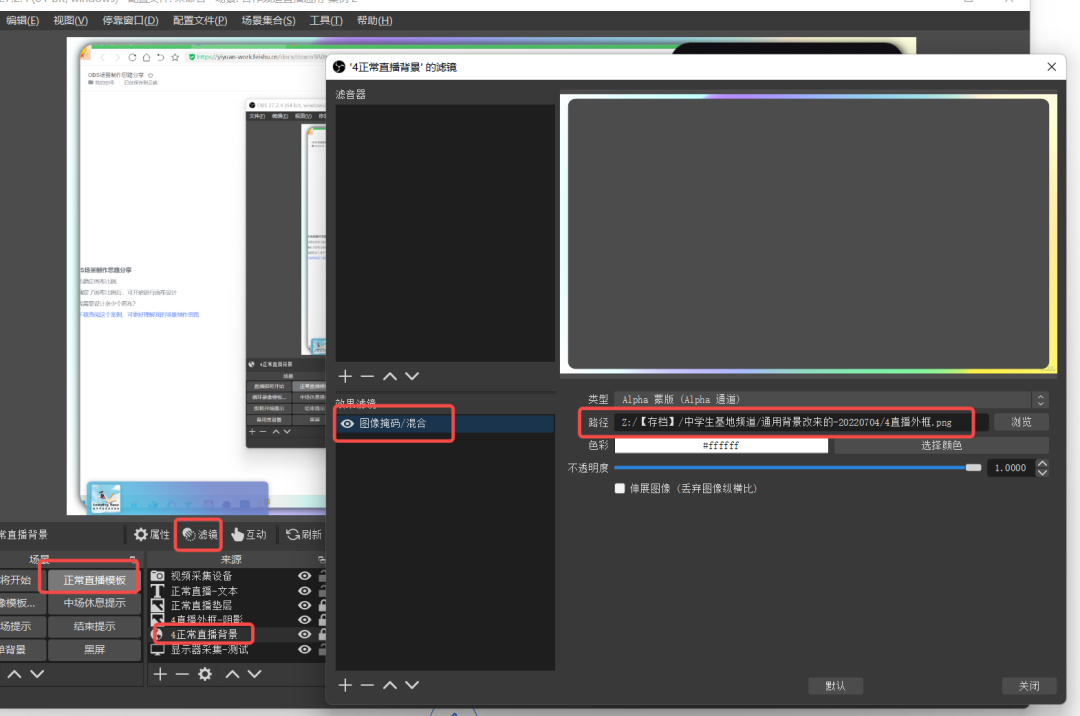Hide the 视频采集设备 source via eye icon
Screen dimensions: 1080x716
[x=304, y=576]
